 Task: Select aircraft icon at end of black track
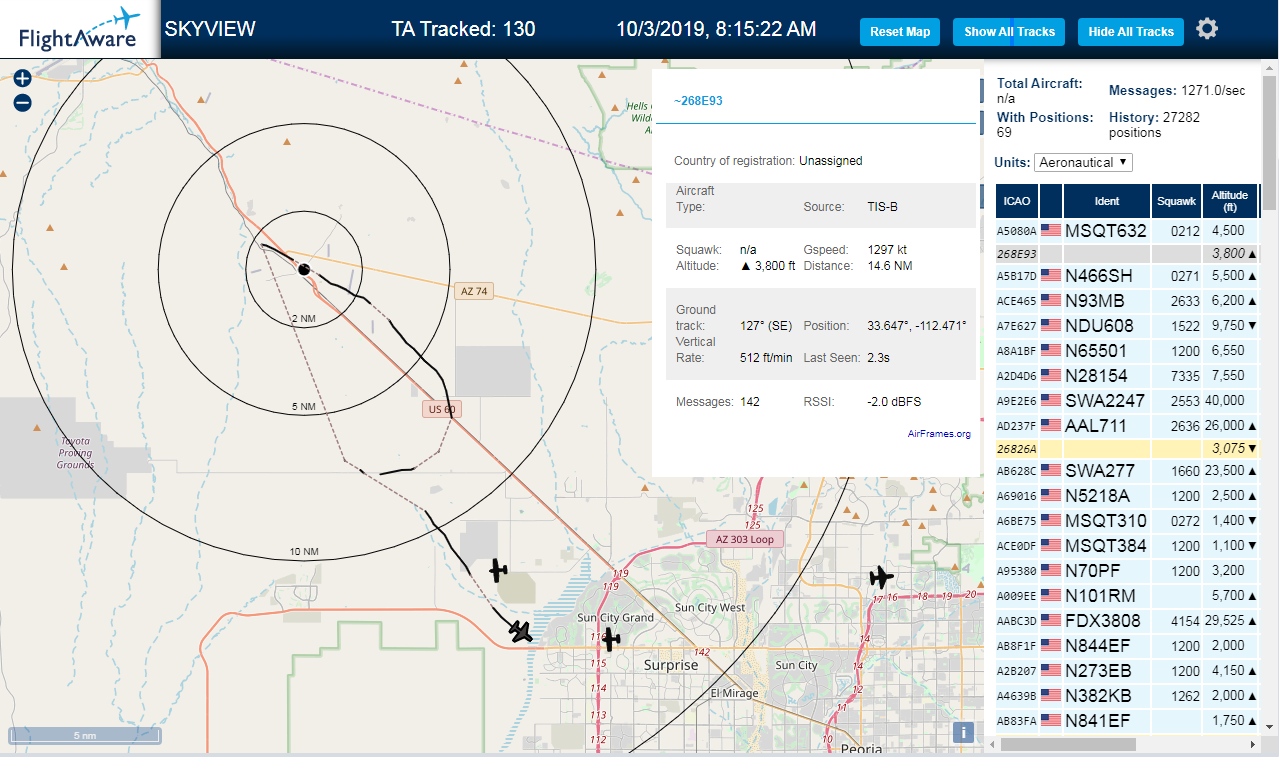coord(520,631)
